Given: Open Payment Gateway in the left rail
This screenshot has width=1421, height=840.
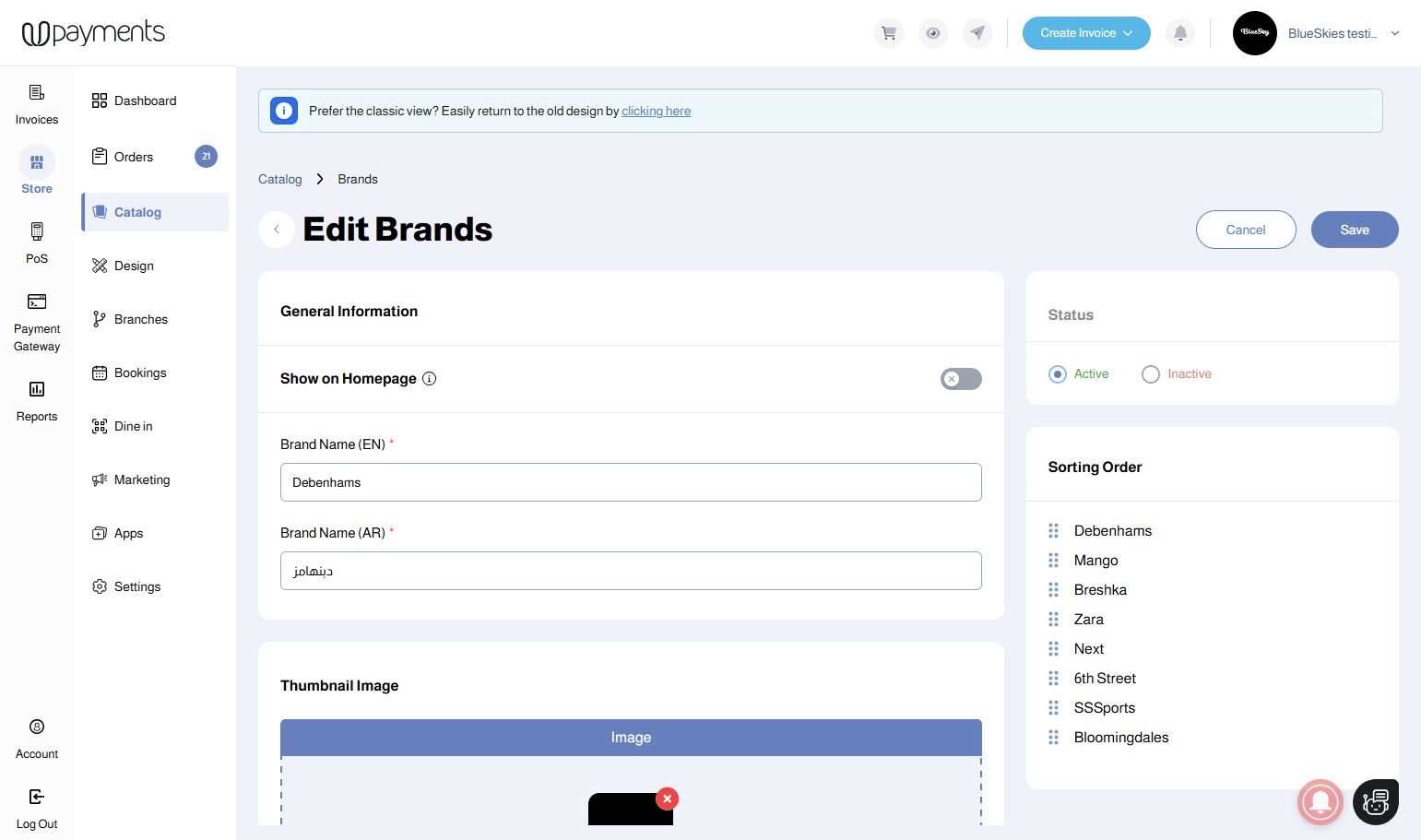Looking at the screenshot, I should coord(37,323).
